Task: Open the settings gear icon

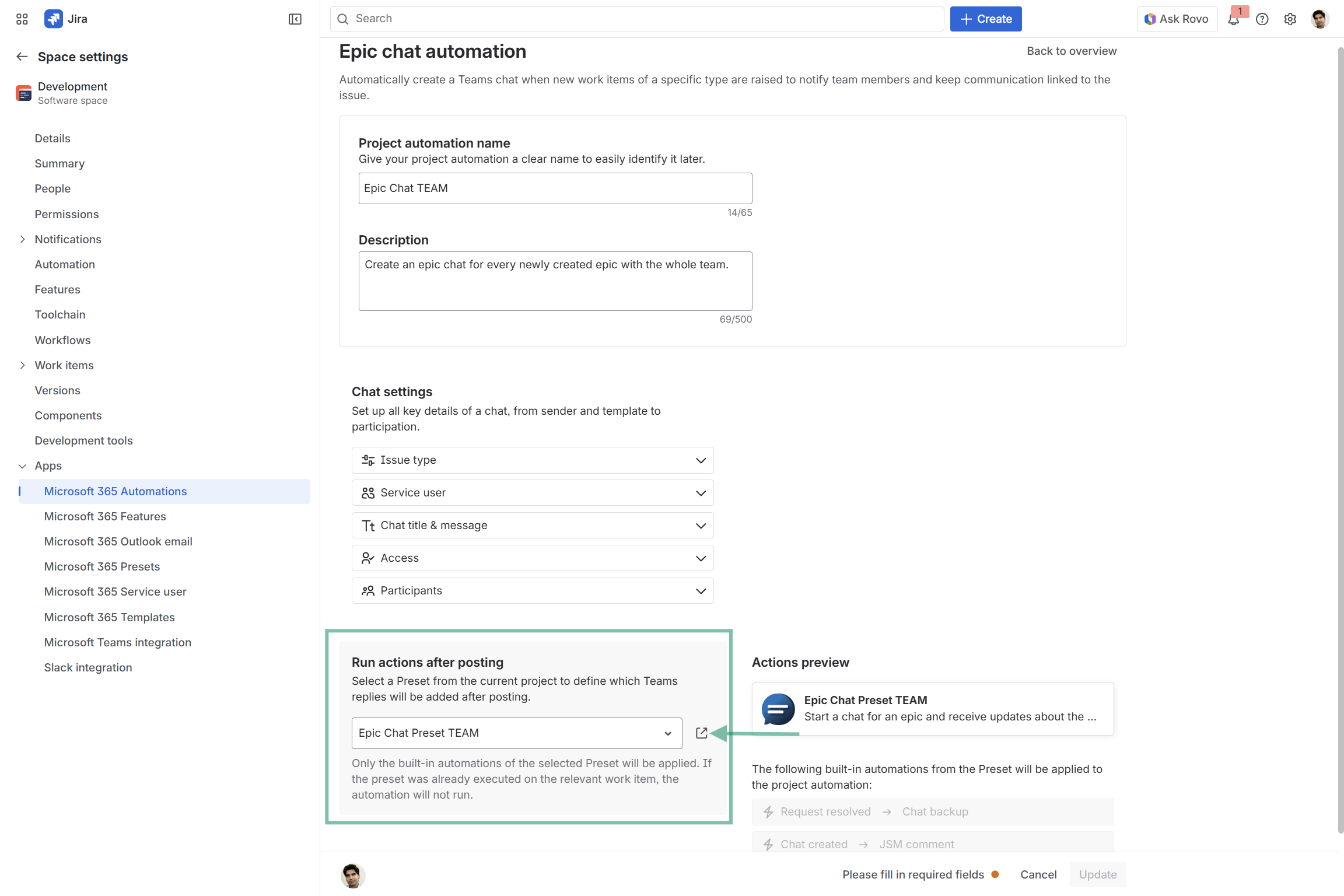Action: point(1290,19)
